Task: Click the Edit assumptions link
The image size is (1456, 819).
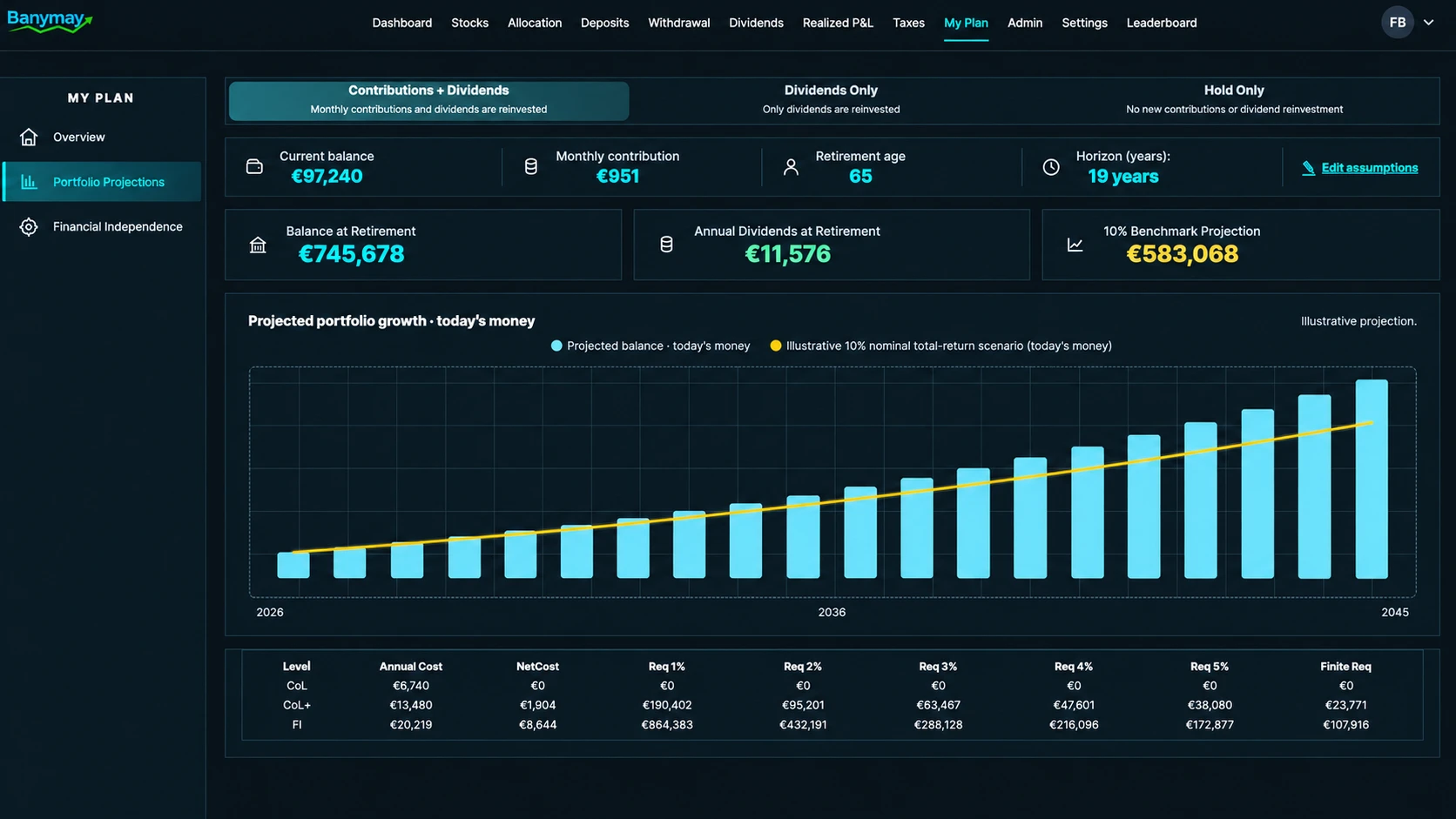Action: pyautogui.click(x=1369, y=168)
